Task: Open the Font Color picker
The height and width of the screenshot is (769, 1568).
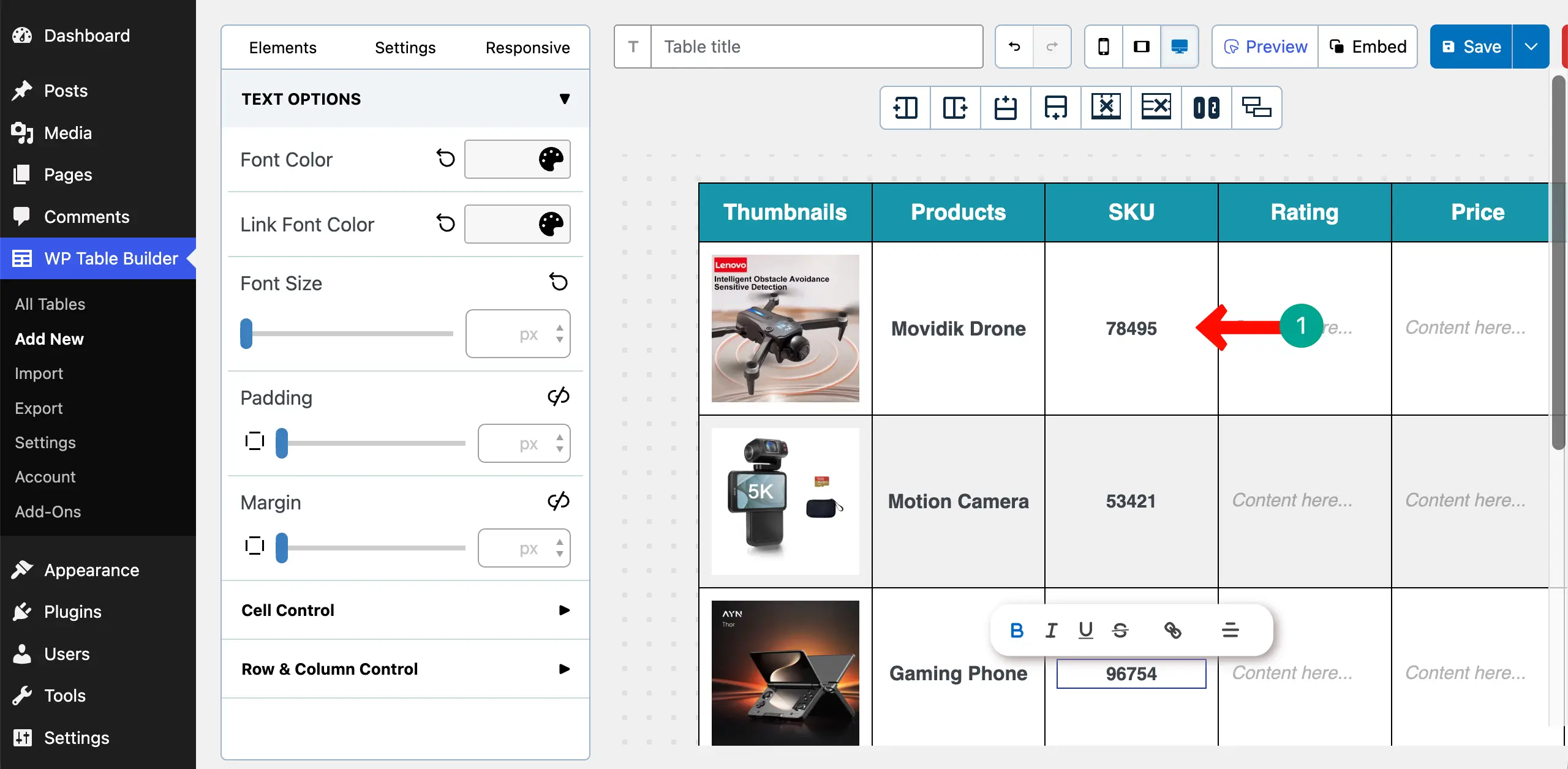Action: [518, 159]
